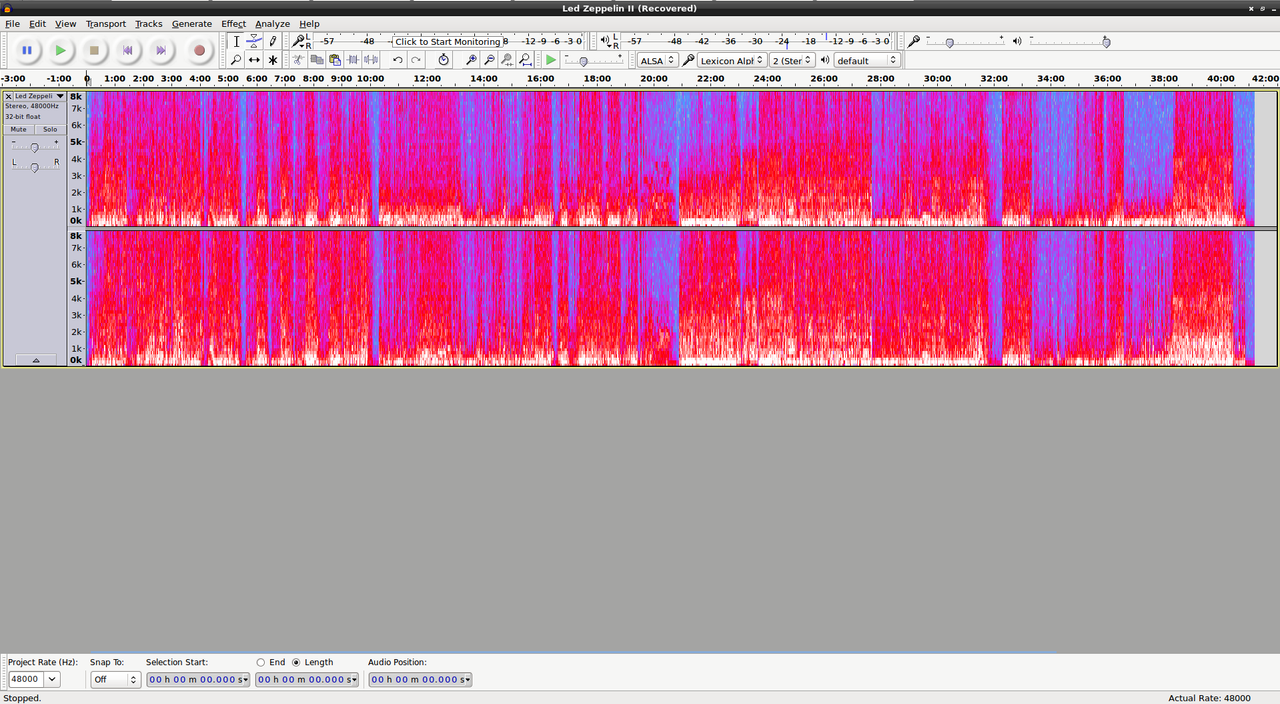Solo the Led Zeppelin track
The height and width of the screenshot is (704, 1280).
tap(50, 129)
